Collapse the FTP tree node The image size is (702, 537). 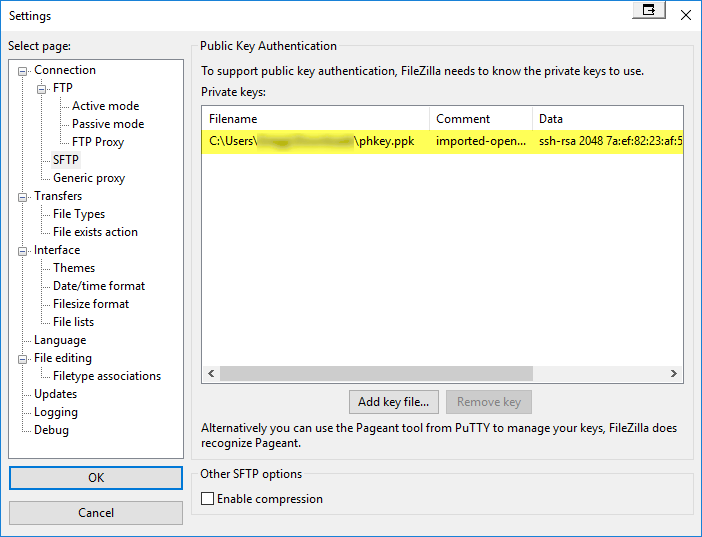pyautogui.click(x=43, y=88)
